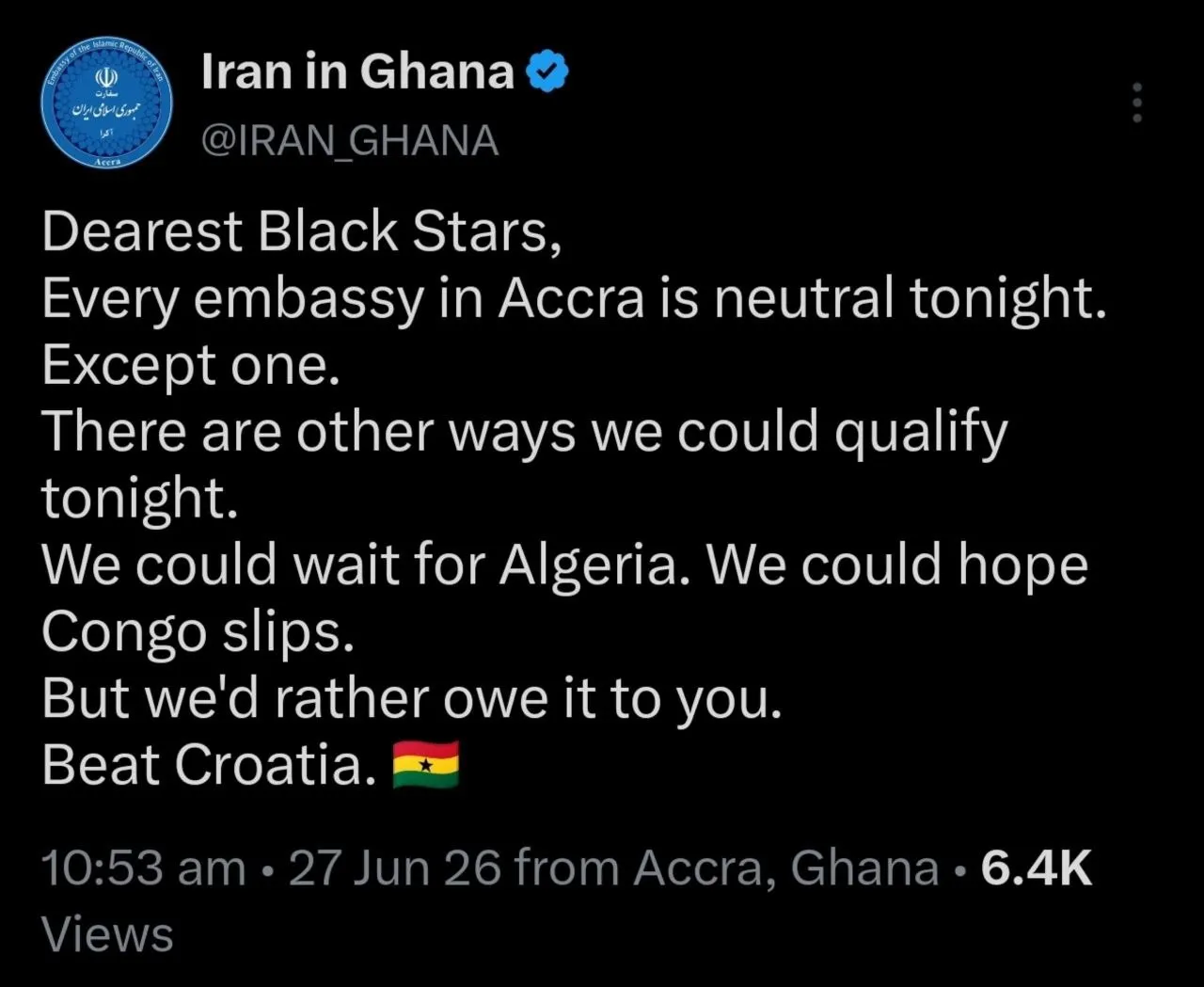The height and width of the screenshot is (987, 1204).
Task: Click the "Every embassy in Accra" sentence
Action: pyautogui.click(x=343, y=298)
